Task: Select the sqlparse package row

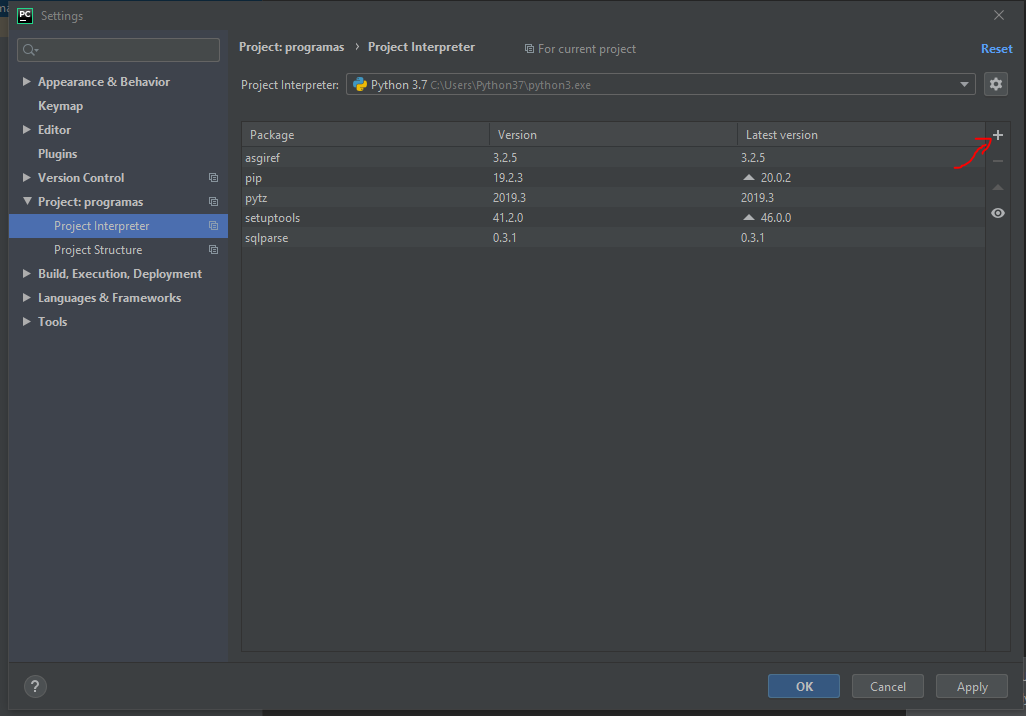Action: (x=613, y=238)
